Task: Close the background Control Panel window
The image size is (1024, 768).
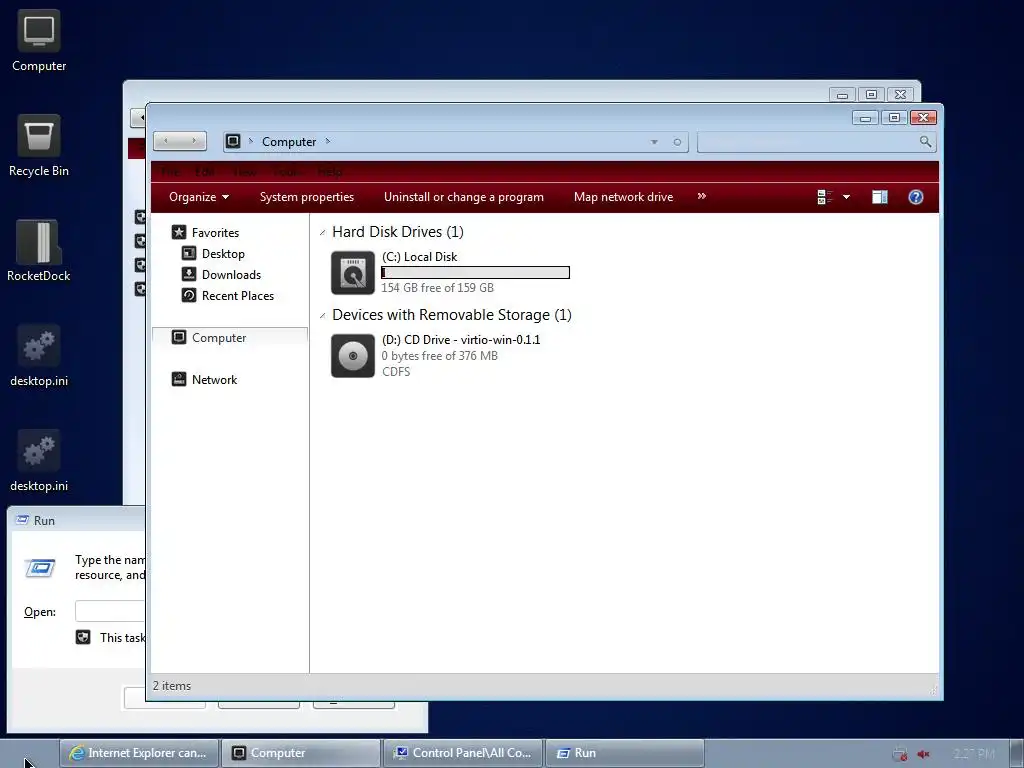Action: [900, 95]
